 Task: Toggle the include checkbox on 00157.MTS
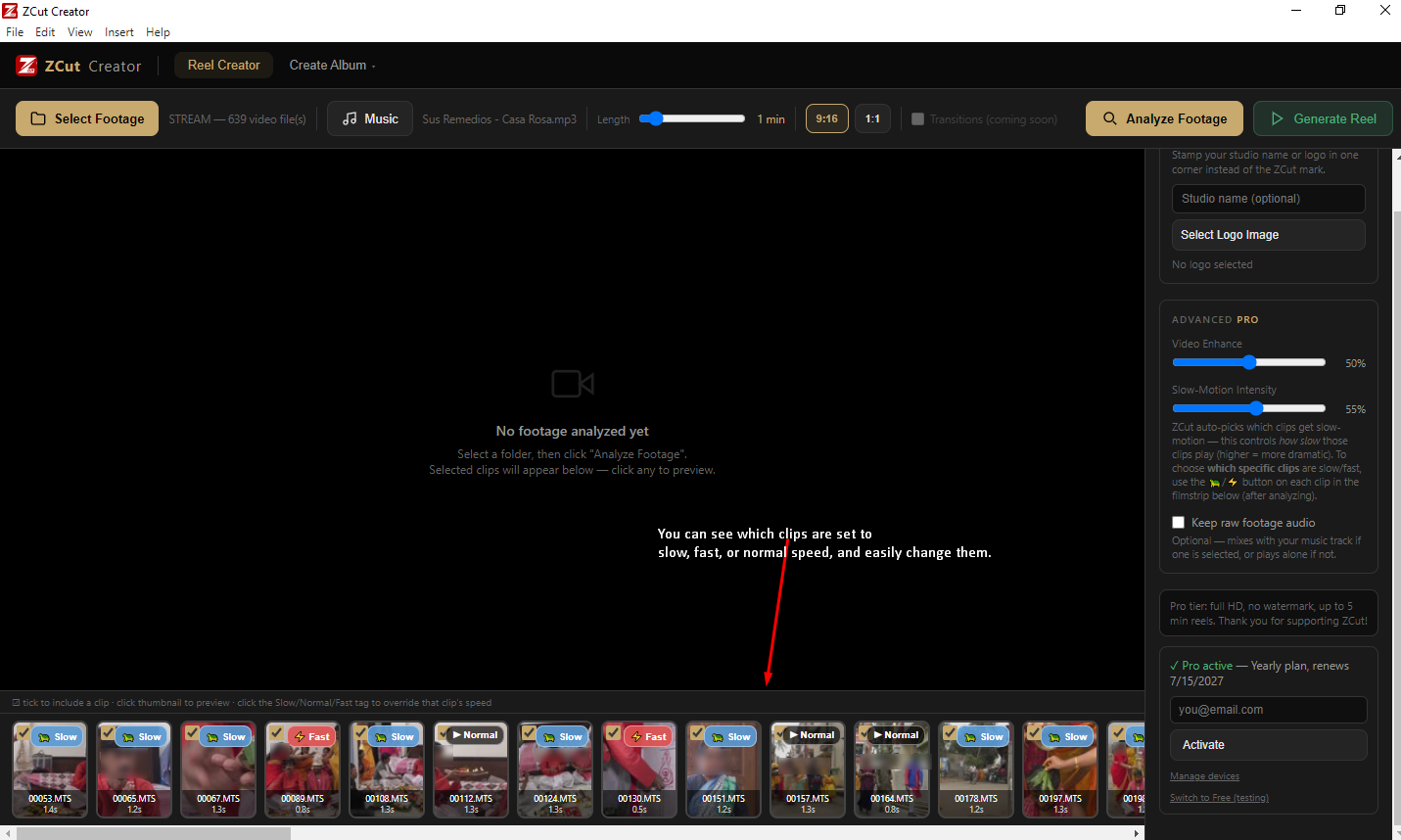click(781, 732)
